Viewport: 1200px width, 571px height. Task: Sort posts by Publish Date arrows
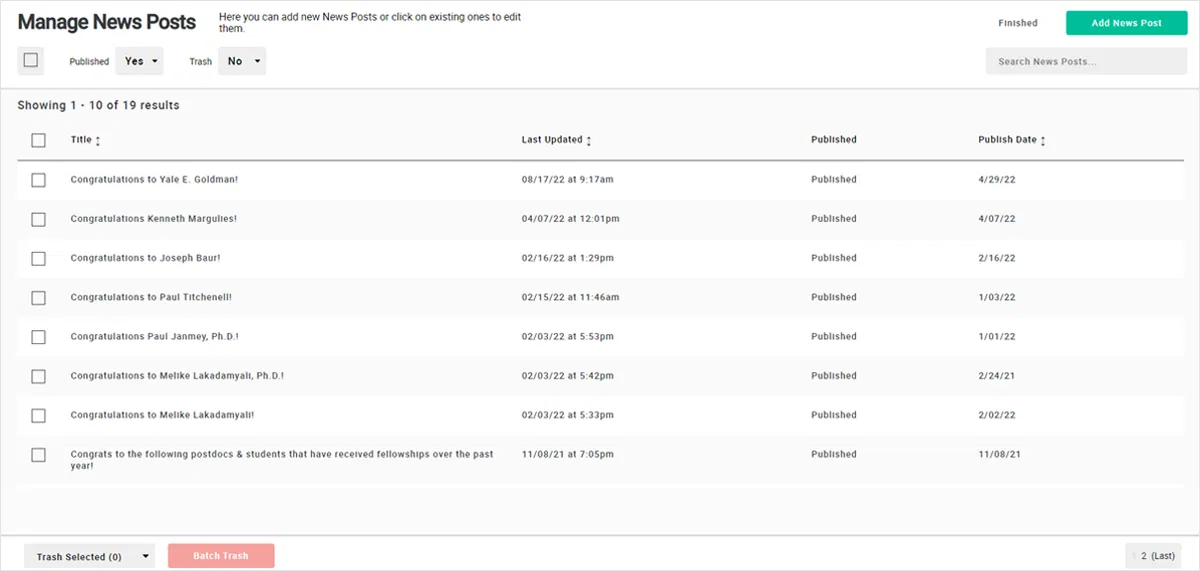click(1043, 141)
